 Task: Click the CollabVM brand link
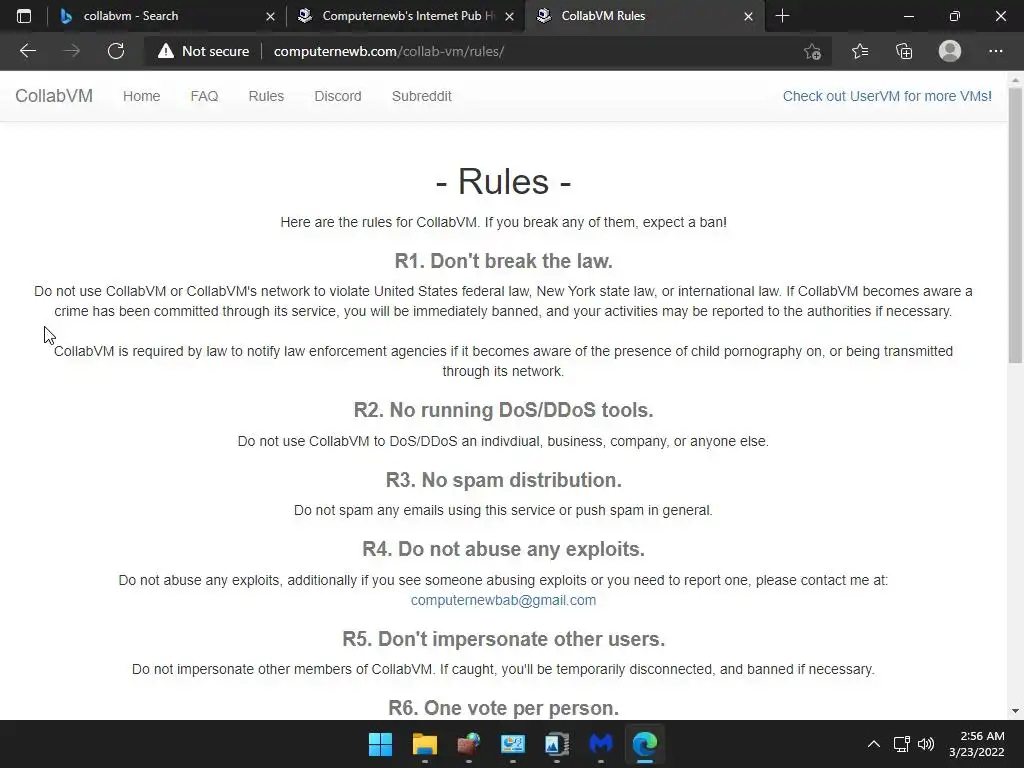[x=54, y=96]
